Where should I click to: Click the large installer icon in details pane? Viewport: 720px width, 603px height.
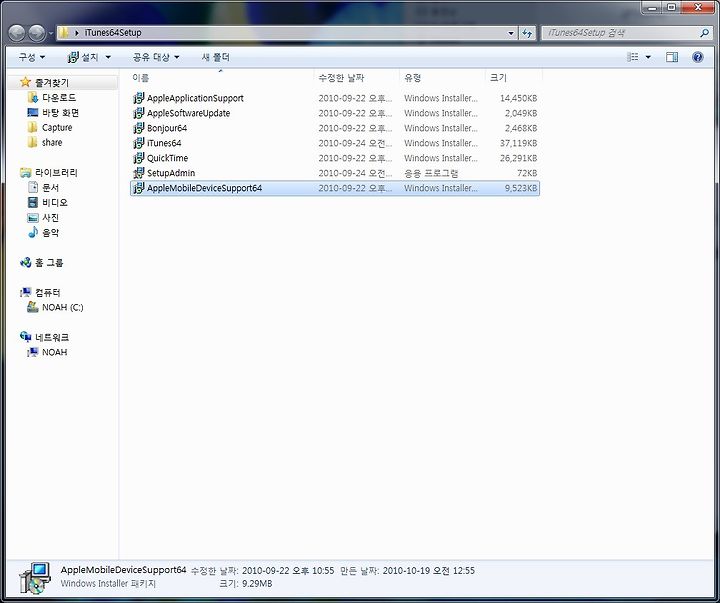coord(35,577)
